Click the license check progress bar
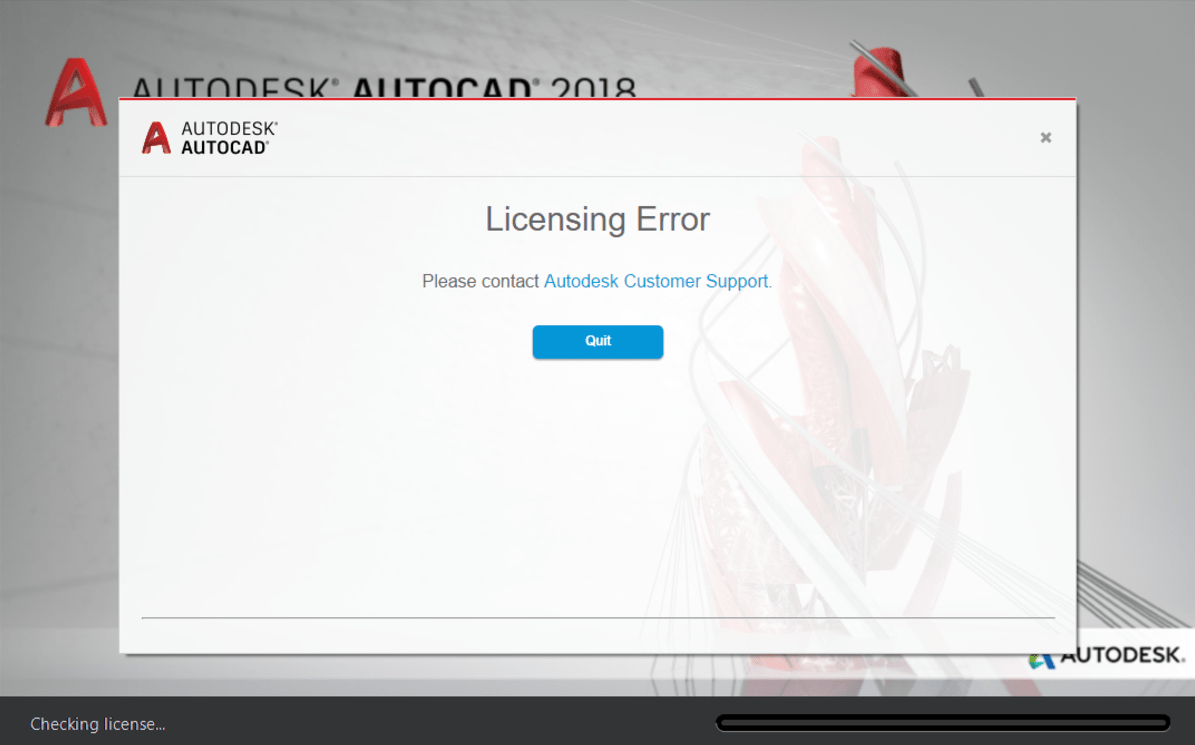Image resolution: width=1195 pixels, height=745 pixels. (943, 722)
